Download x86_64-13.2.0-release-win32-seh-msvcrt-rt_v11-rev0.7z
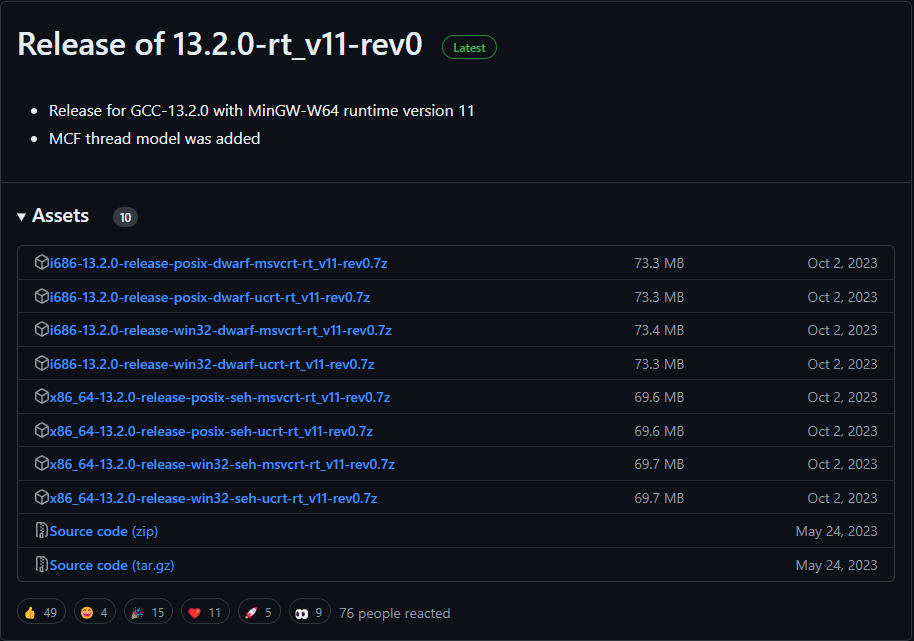This screenshot has height=641, width=914. pos(222,464)
